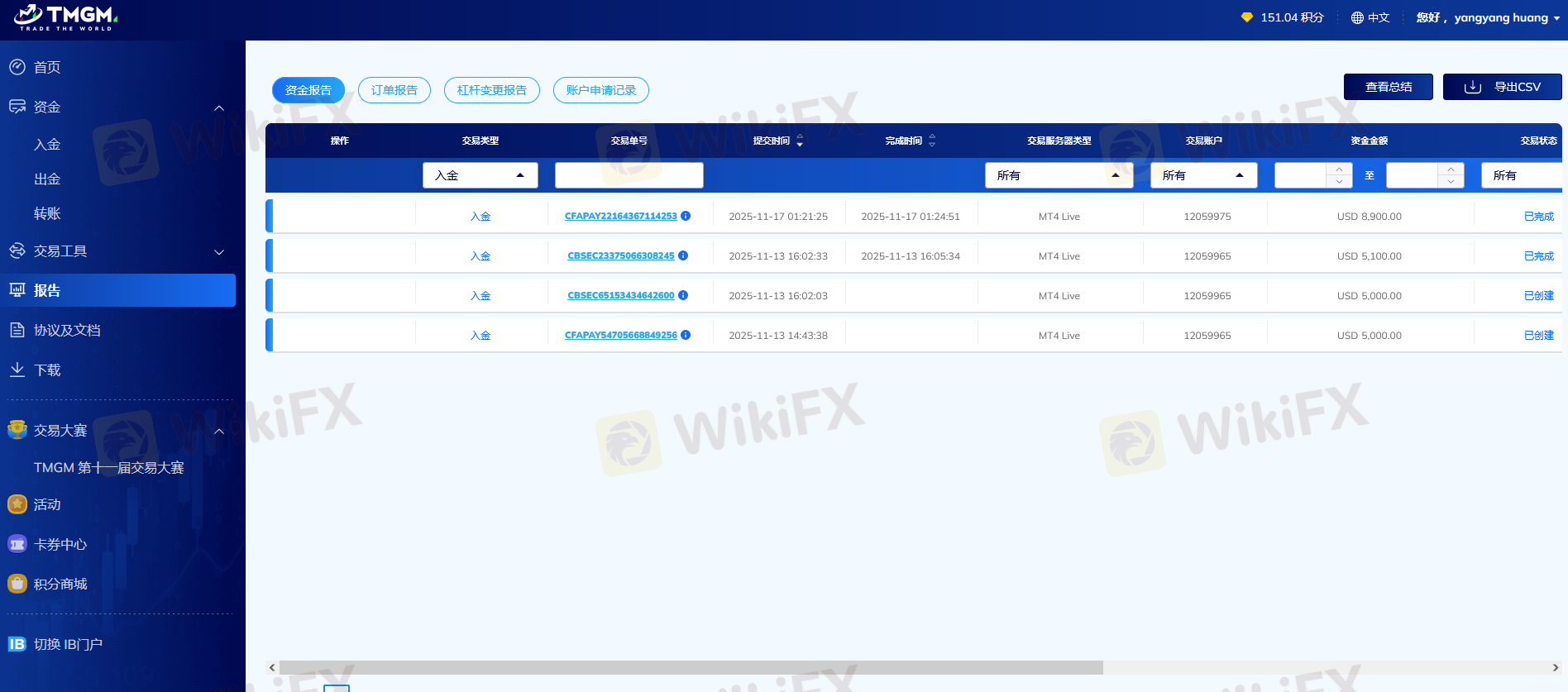The image size is (1568, 692).
Task: Click the 活动 star icon in sidebar
Action: click(x=17, y=503)
